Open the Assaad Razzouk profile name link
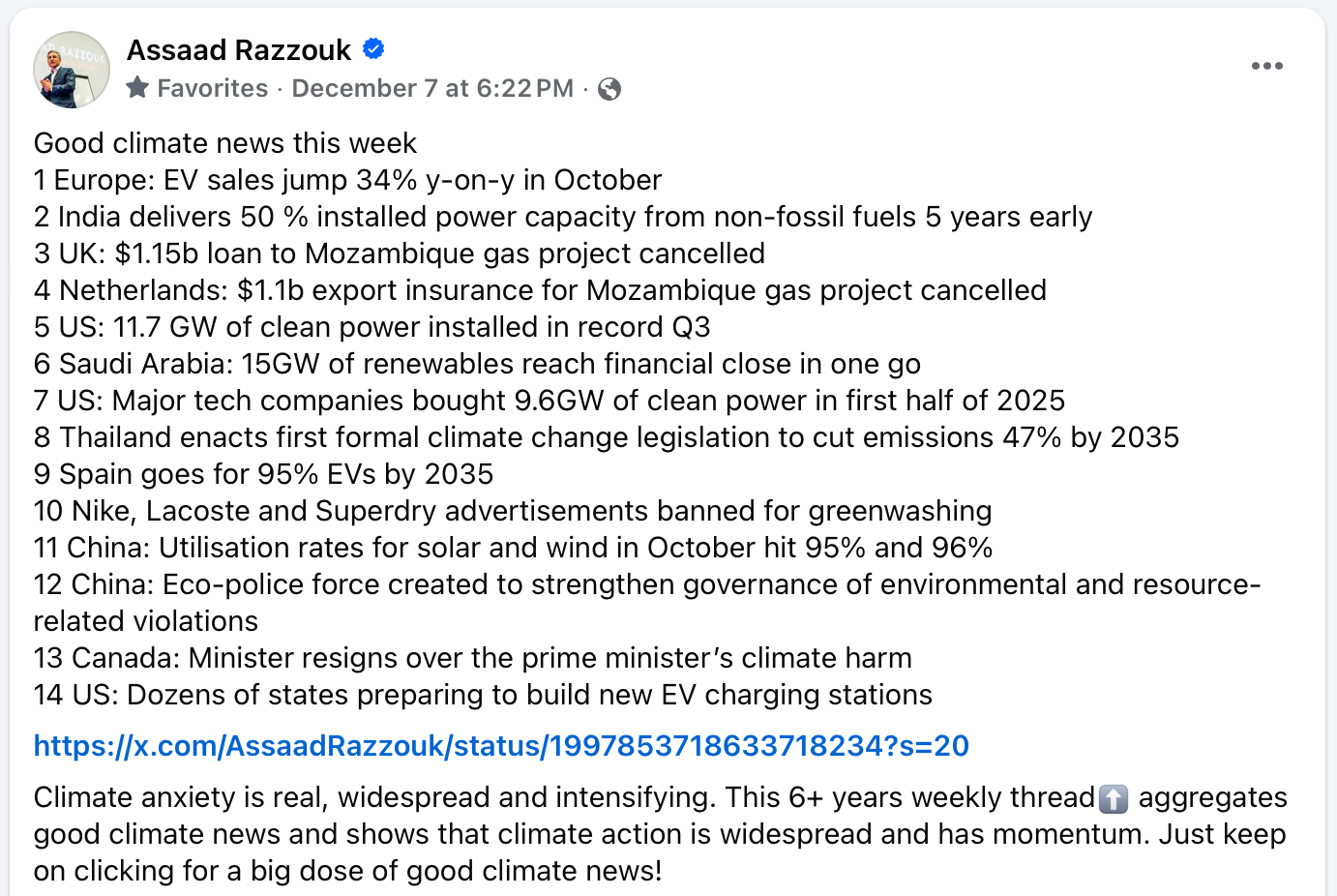Image resolution: width=1337 pixels, height=896 pixels. coord(239,49)
